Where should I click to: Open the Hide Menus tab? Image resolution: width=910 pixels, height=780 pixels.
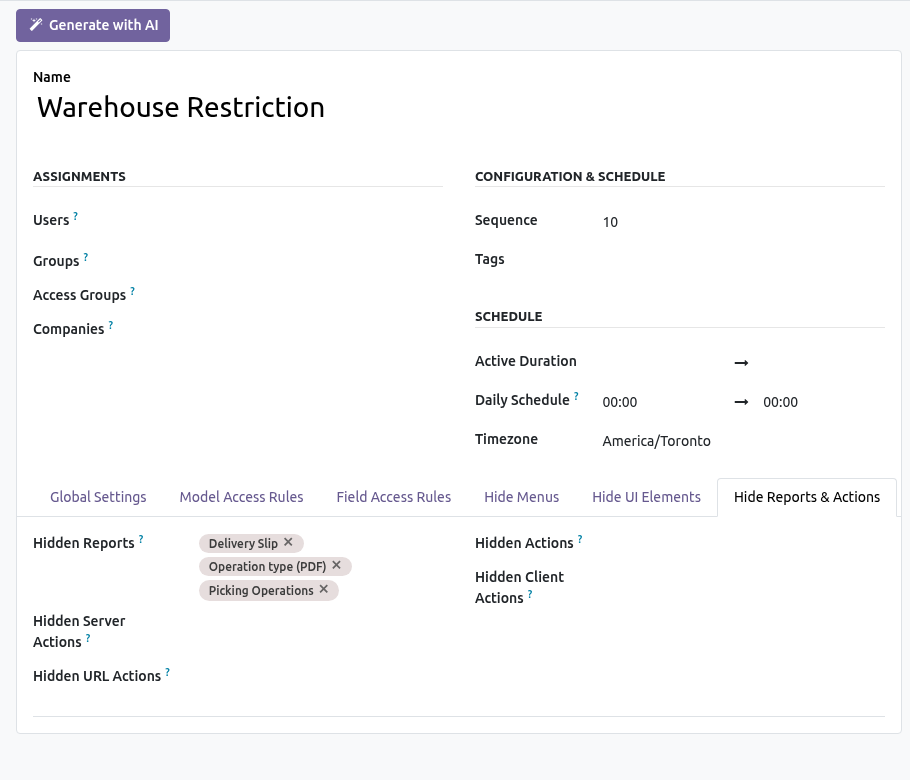pos(521,497)
